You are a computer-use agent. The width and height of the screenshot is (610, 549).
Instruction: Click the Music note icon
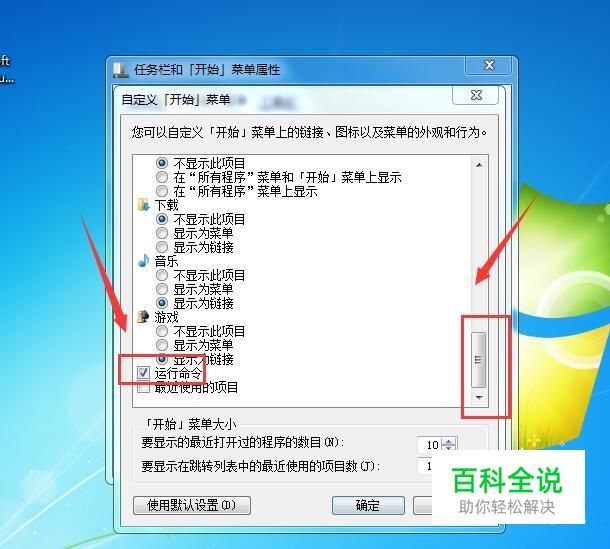[x=144, y=261]
